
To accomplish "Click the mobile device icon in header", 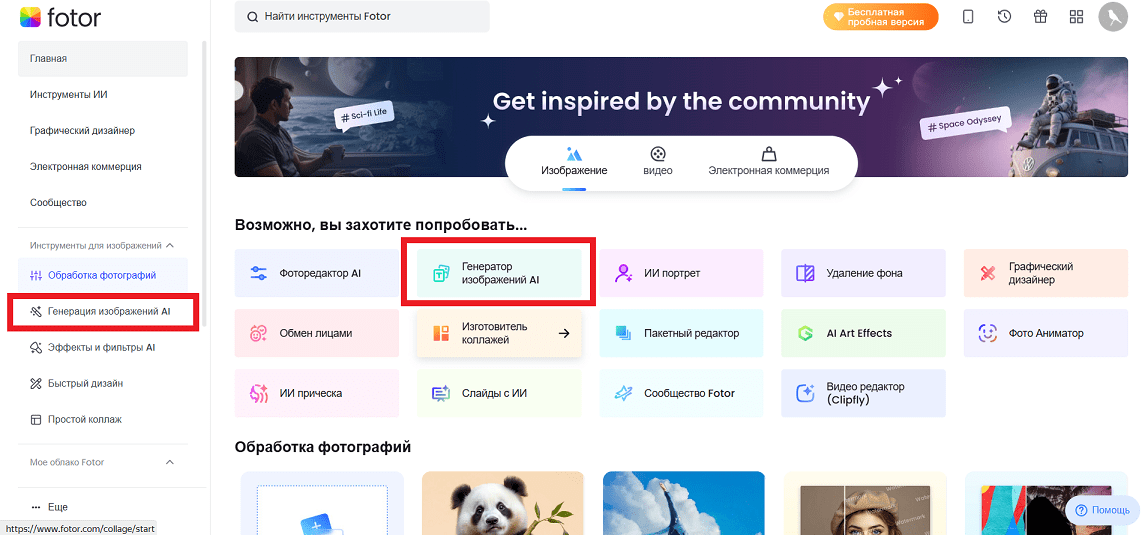I will [968, 17].
